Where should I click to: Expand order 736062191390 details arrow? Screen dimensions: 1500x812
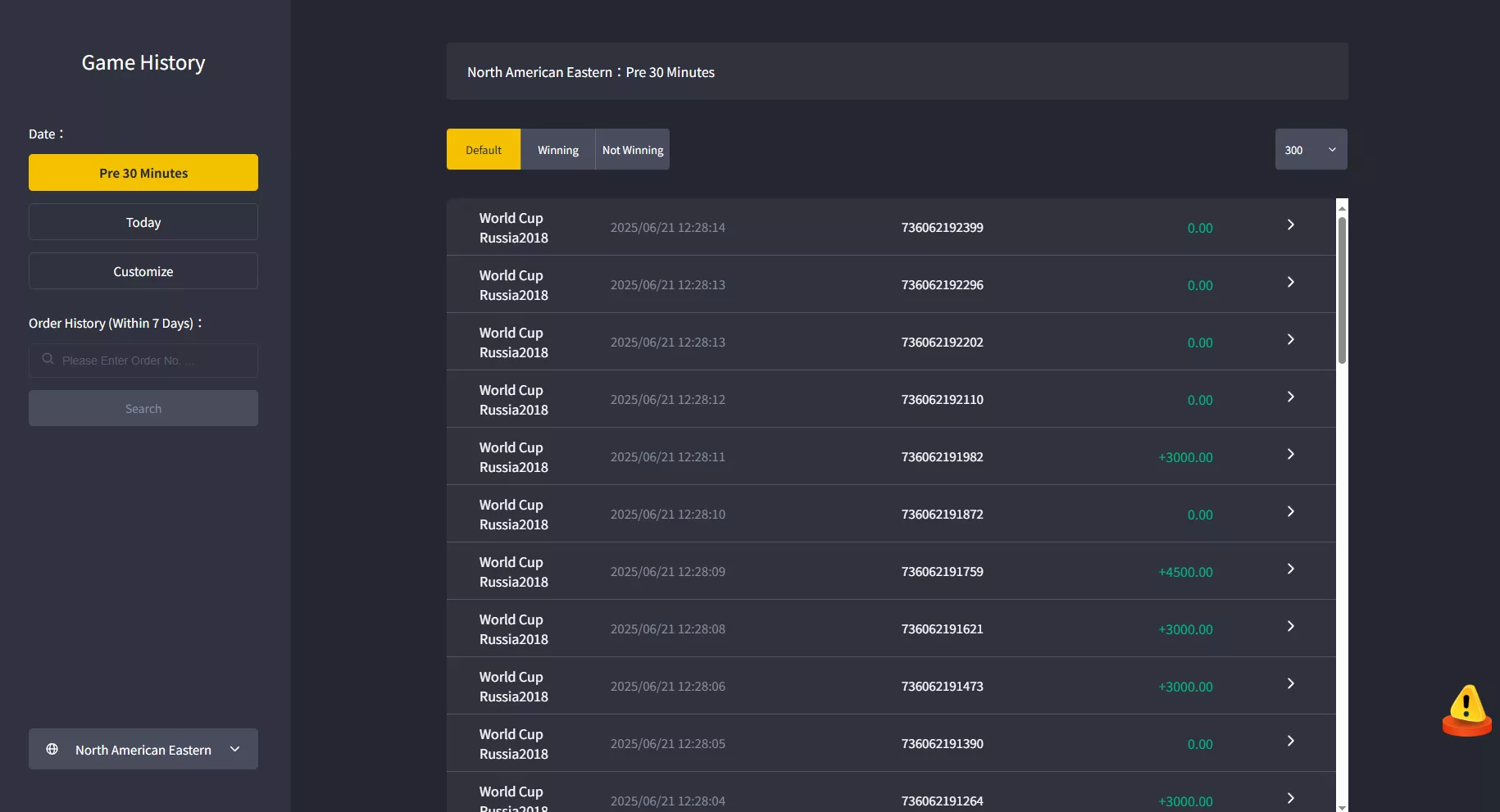pyautogui.click(x=1290, y=741)
